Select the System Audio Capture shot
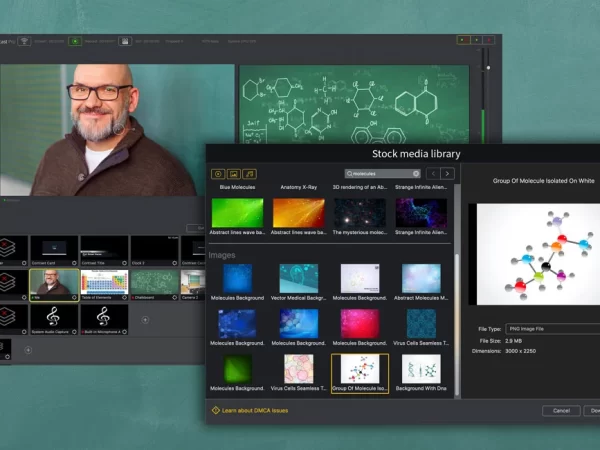The width and height of the screenshot is (600, 450). (54, 320)
